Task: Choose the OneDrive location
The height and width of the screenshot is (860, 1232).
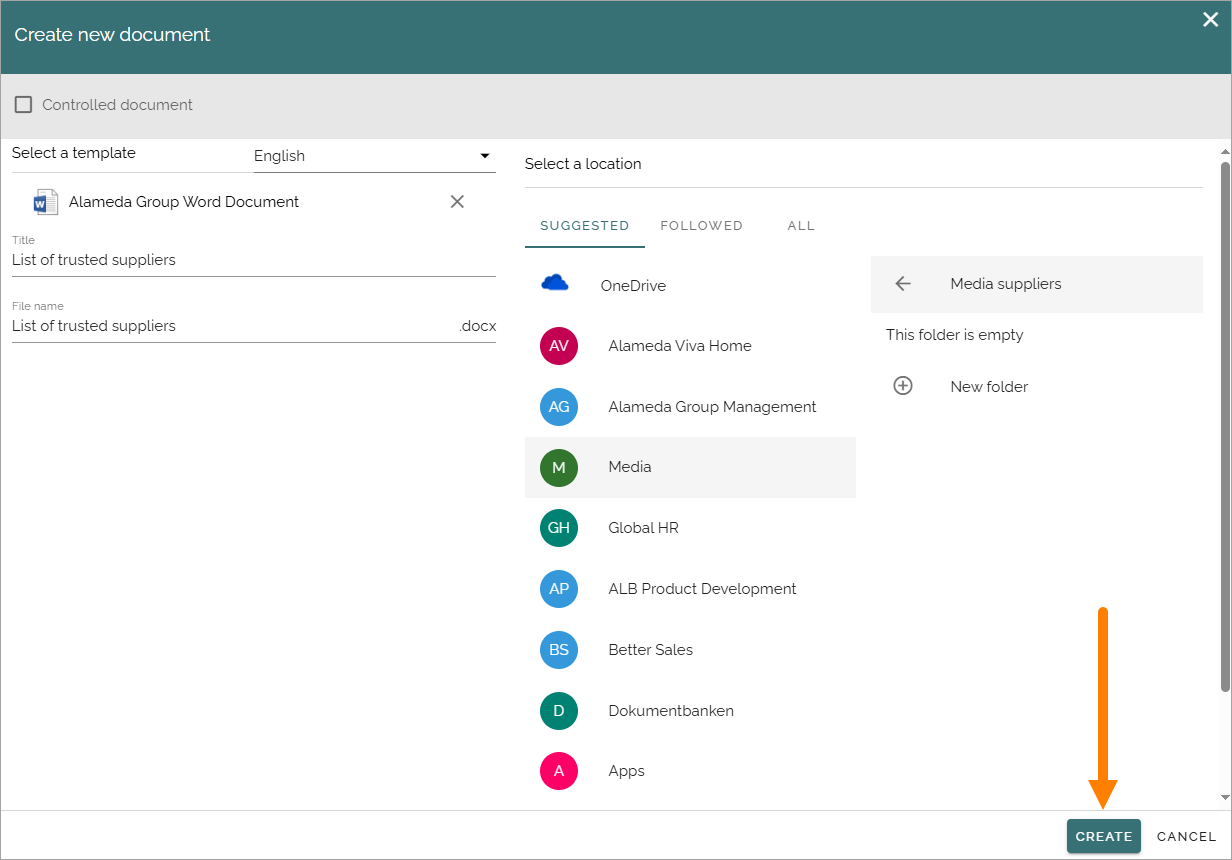Action: pos(690,285)
